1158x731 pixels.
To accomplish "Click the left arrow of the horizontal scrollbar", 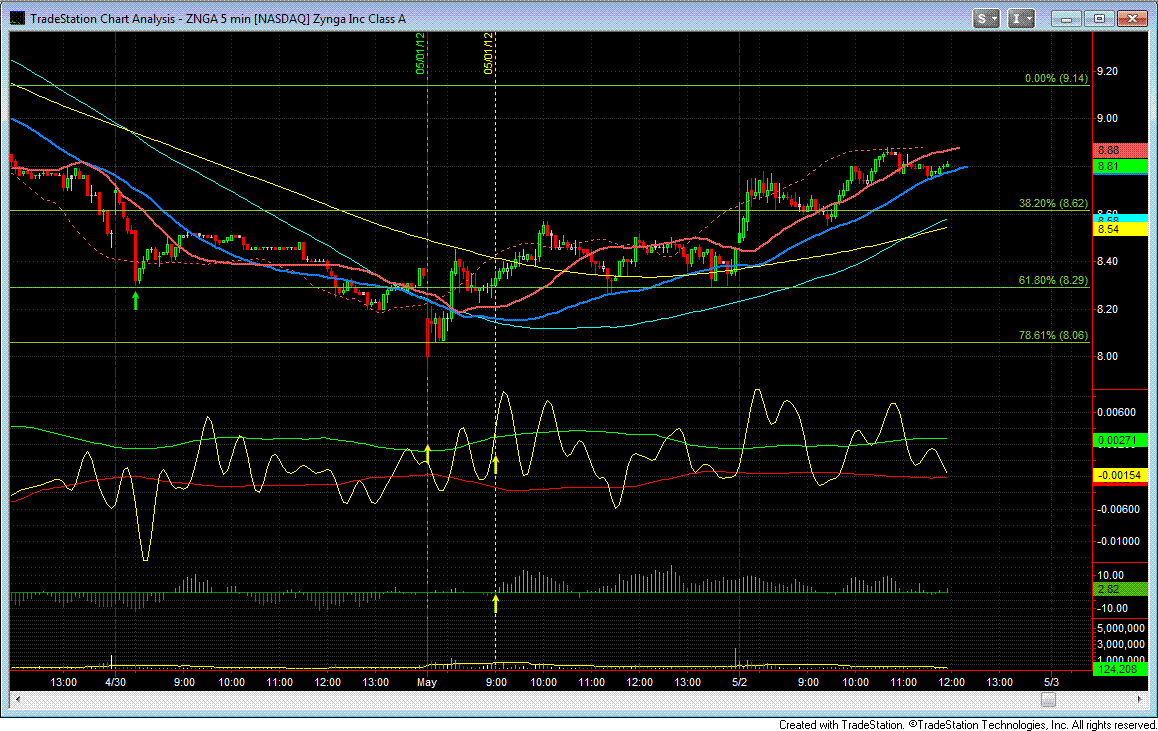I will click(17, 699).
